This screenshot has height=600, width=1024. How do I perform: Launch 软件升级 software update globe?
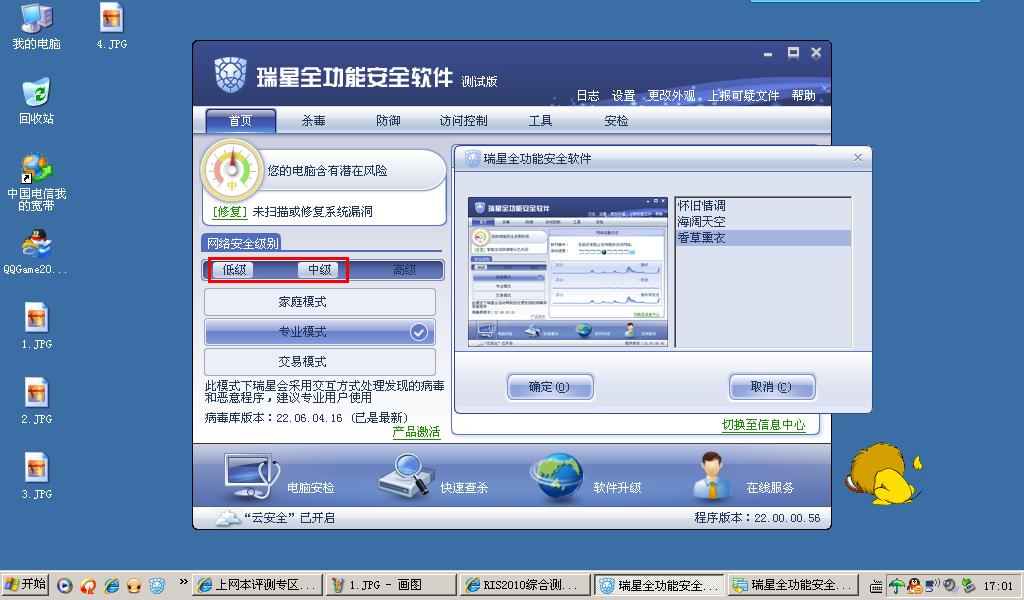pyautogui.click(x=586, y=479)
